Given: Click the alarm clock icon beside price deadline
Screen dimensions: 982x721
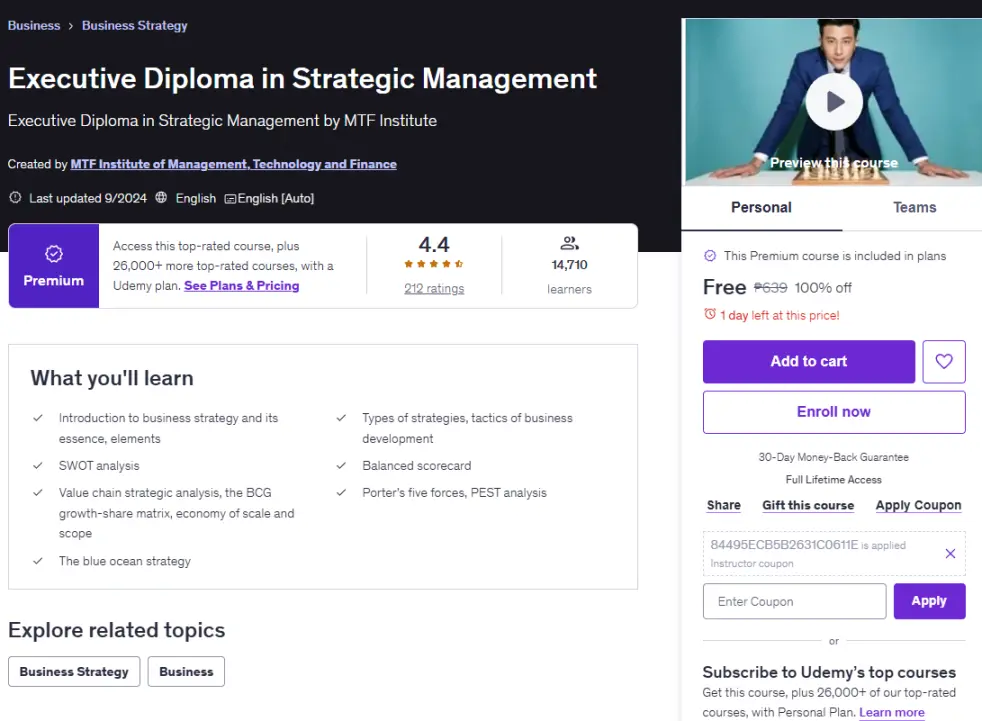Looking at the screenshot, I should tap(710, 314).
